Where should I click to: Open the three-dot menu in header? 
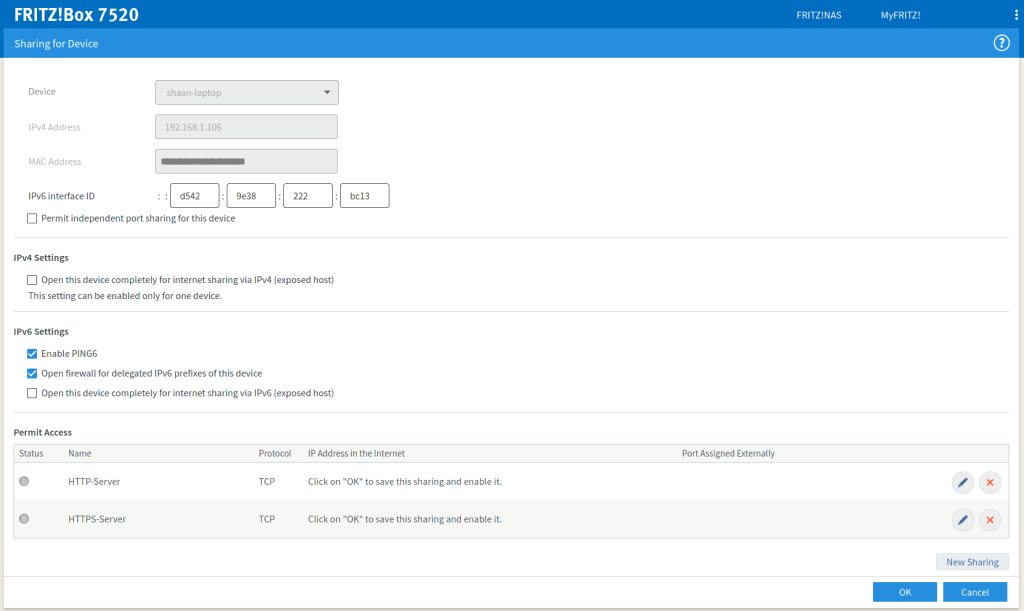pyautogui.click(x=1016, y=15)
